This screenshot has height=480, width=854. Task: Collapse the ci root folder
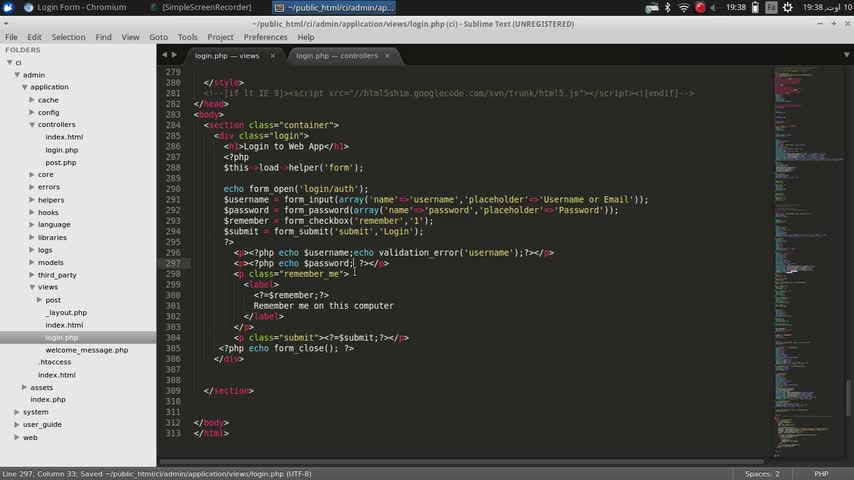point(9,62)
